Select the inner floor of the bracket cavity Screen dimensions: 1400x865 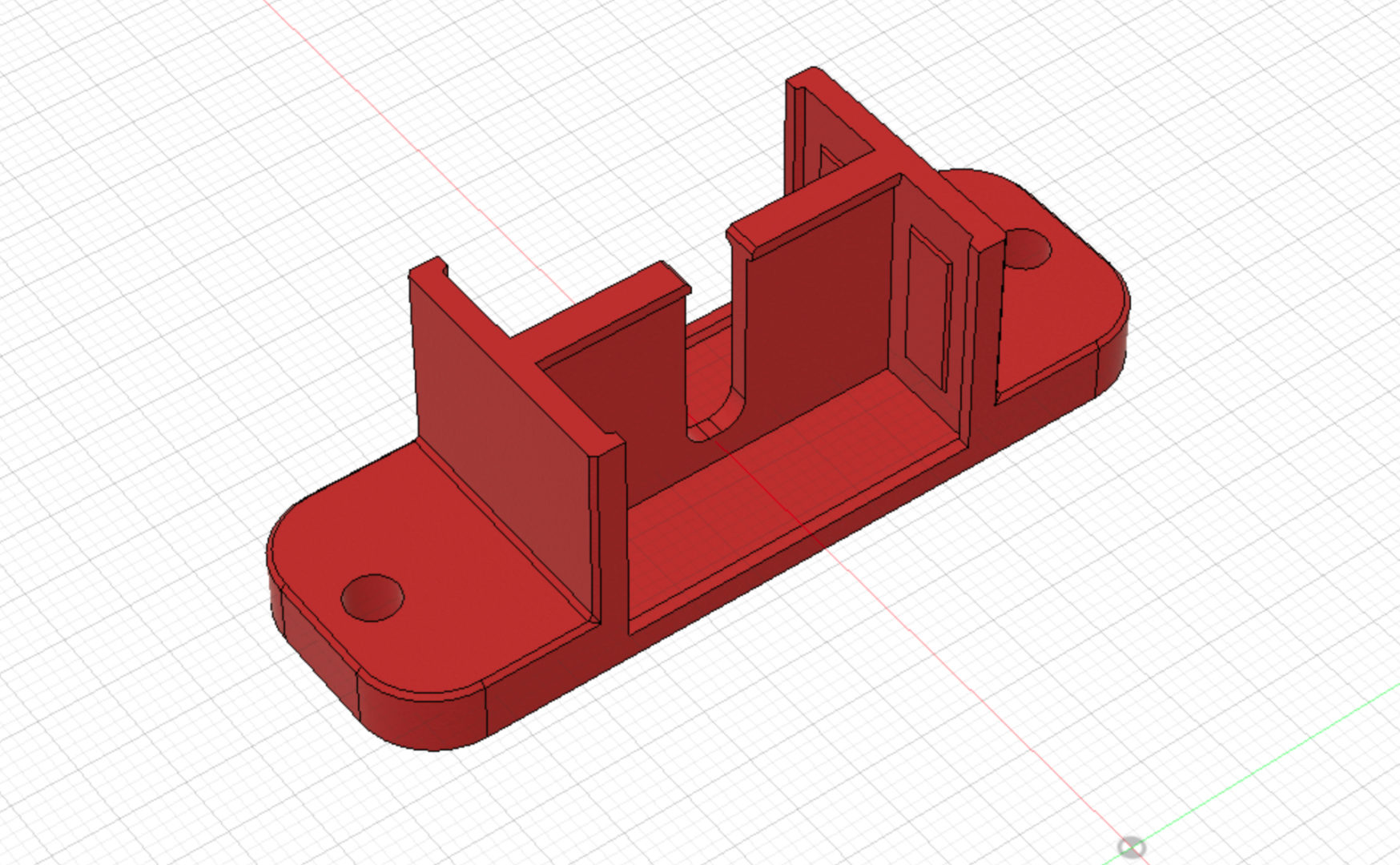coord(801,473)
